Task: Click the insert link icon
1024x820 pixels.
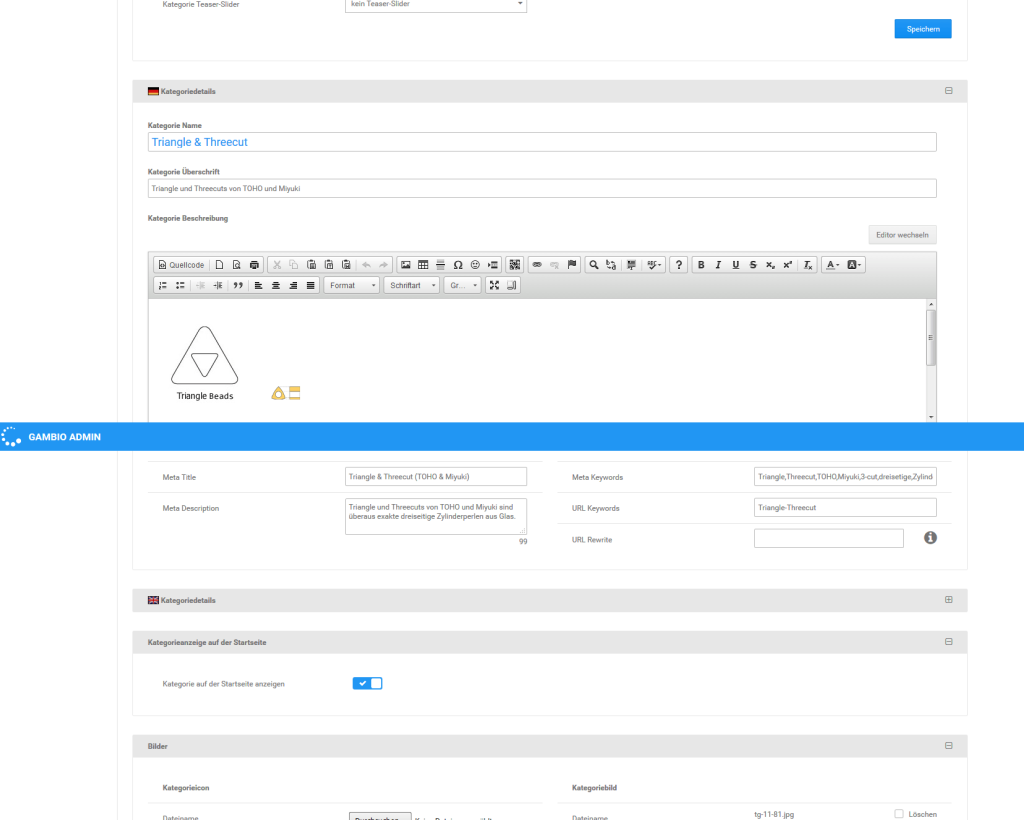Action: [537, 265]
